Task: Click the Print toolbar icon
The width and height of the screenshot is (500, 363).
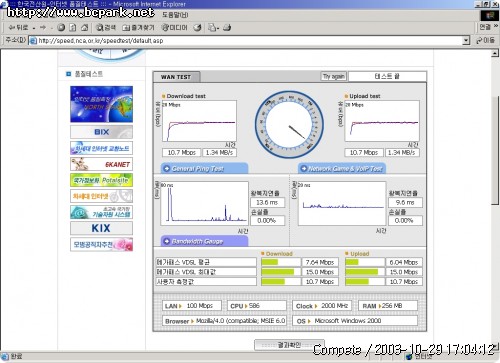Action: click(227, 28)
